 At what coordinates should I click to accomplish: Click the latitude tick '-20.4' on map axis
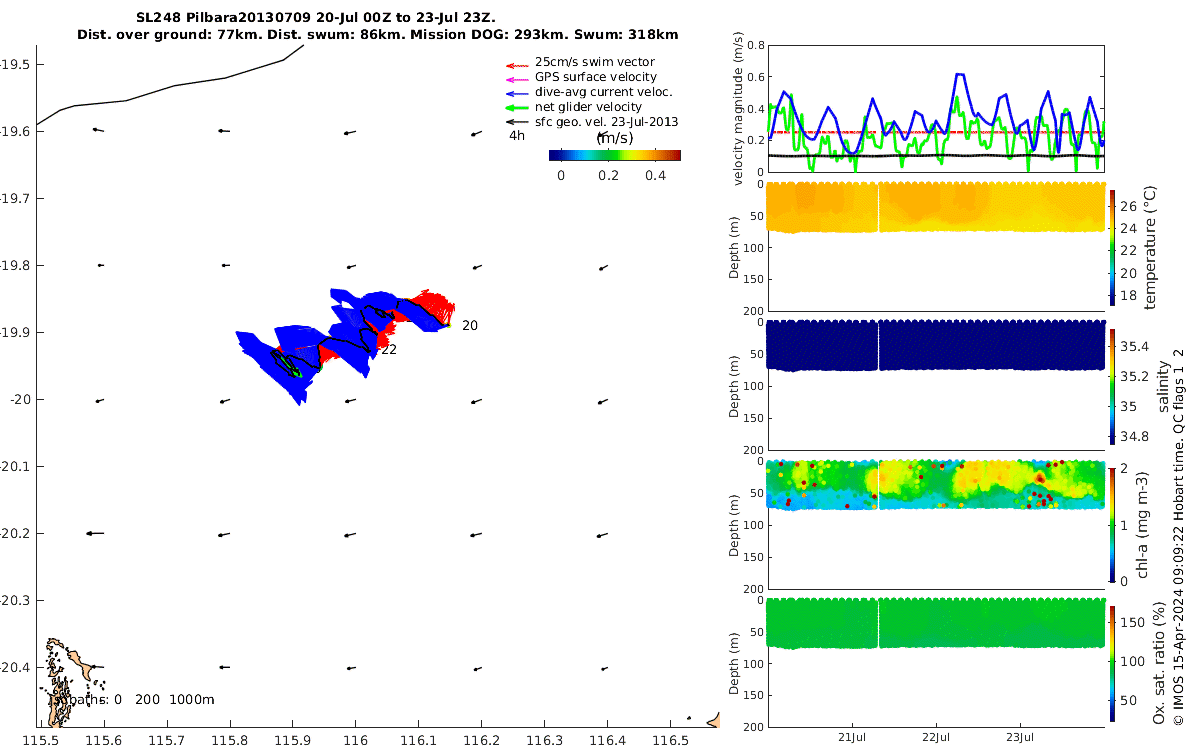[x=15, y=667]
